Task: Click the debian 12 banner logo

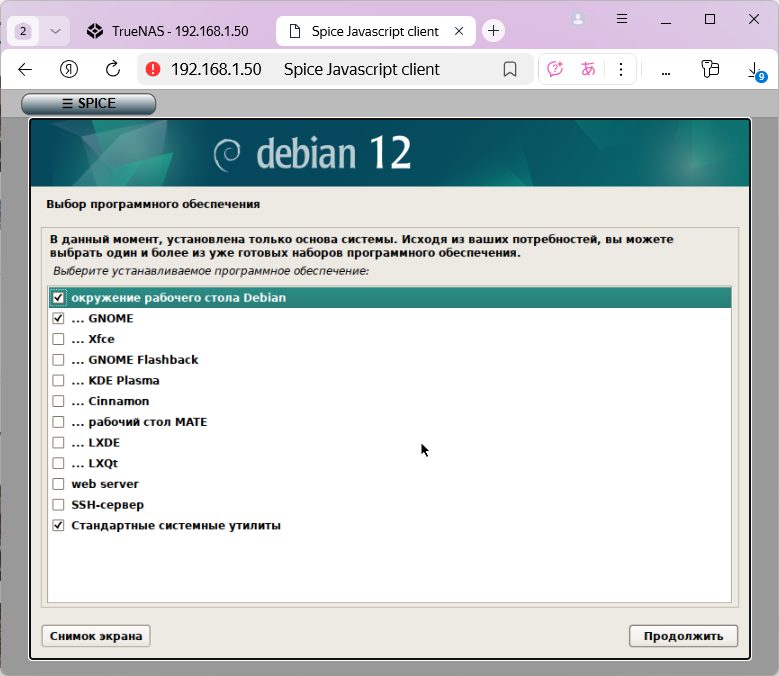Action: pyautogui.click(x=312, y=153)
